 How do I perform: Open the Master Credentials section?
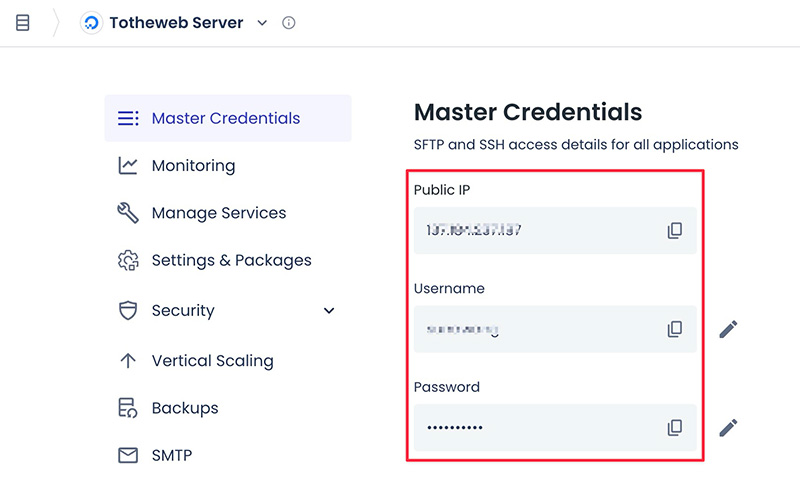point(226,118)
